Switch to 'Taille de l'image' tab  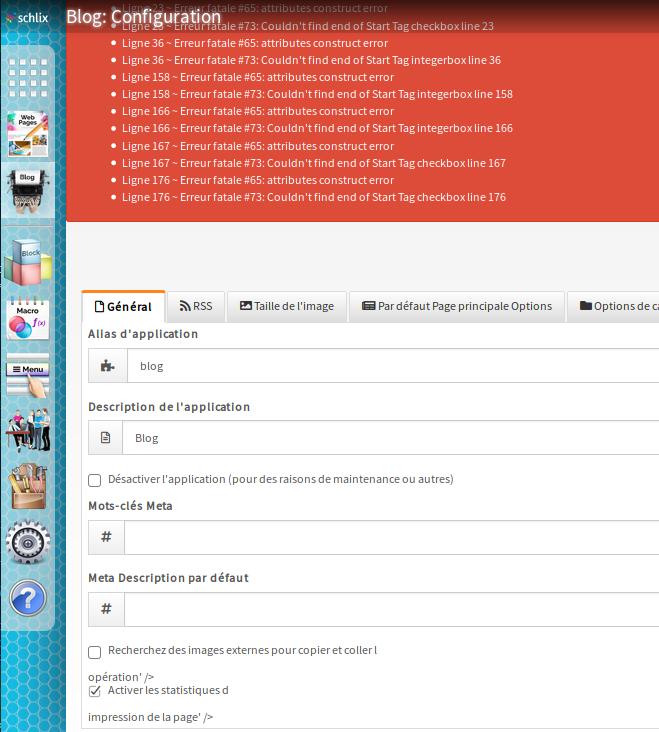coord(287,307)
